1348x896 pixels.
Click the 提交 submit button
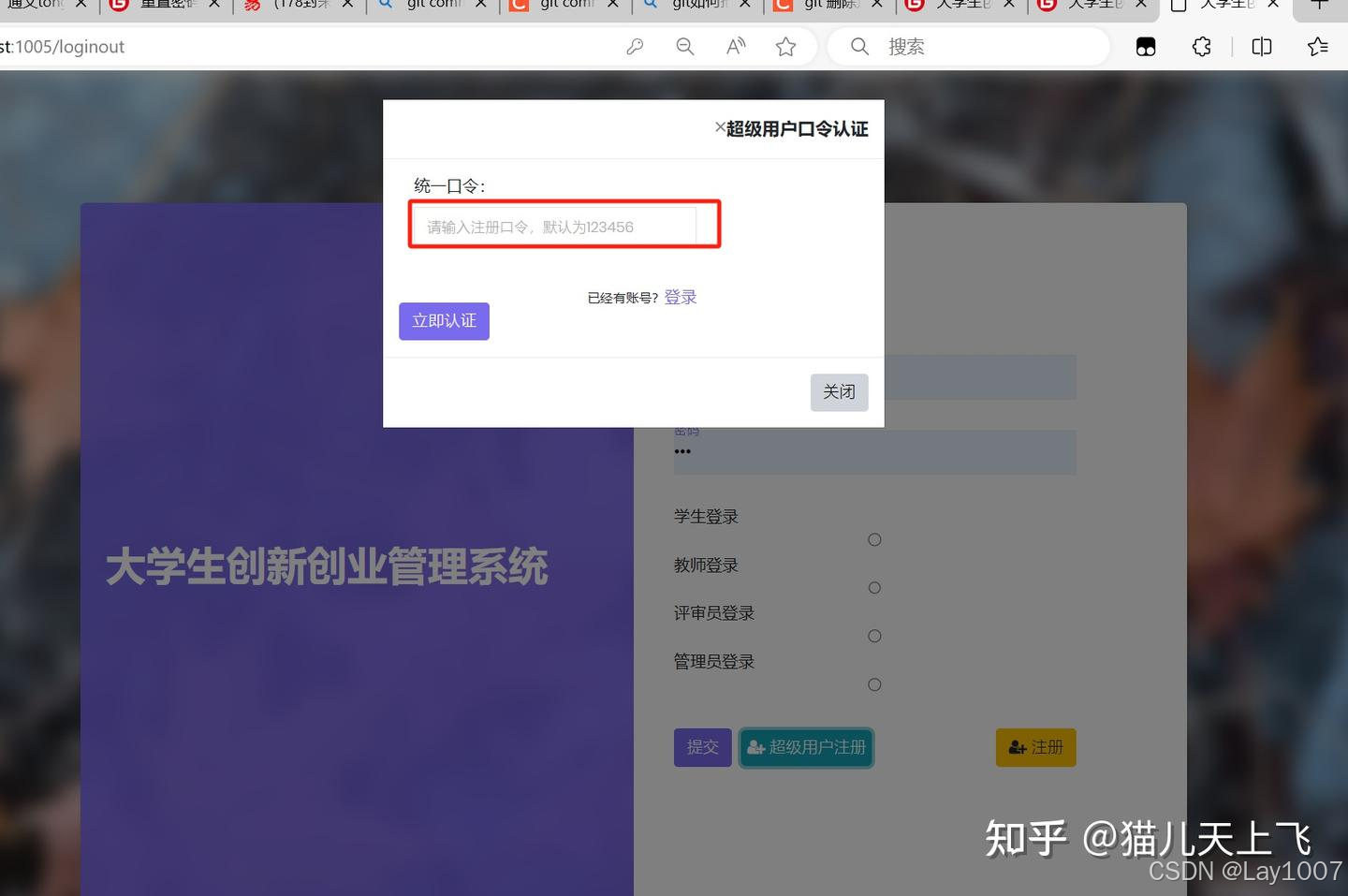(x=702, y=747)
